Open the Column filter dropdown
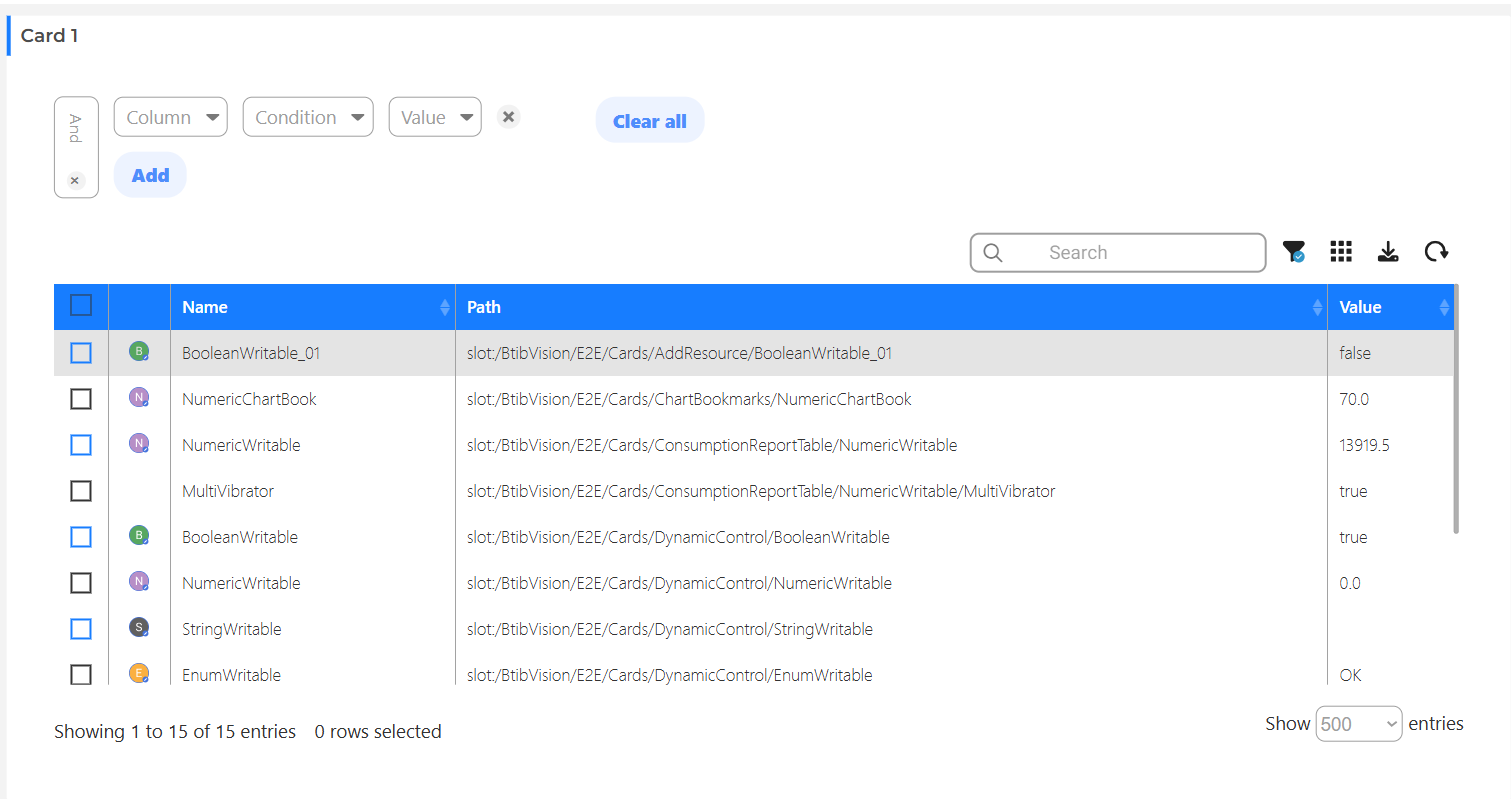 (x=171, y=117)
